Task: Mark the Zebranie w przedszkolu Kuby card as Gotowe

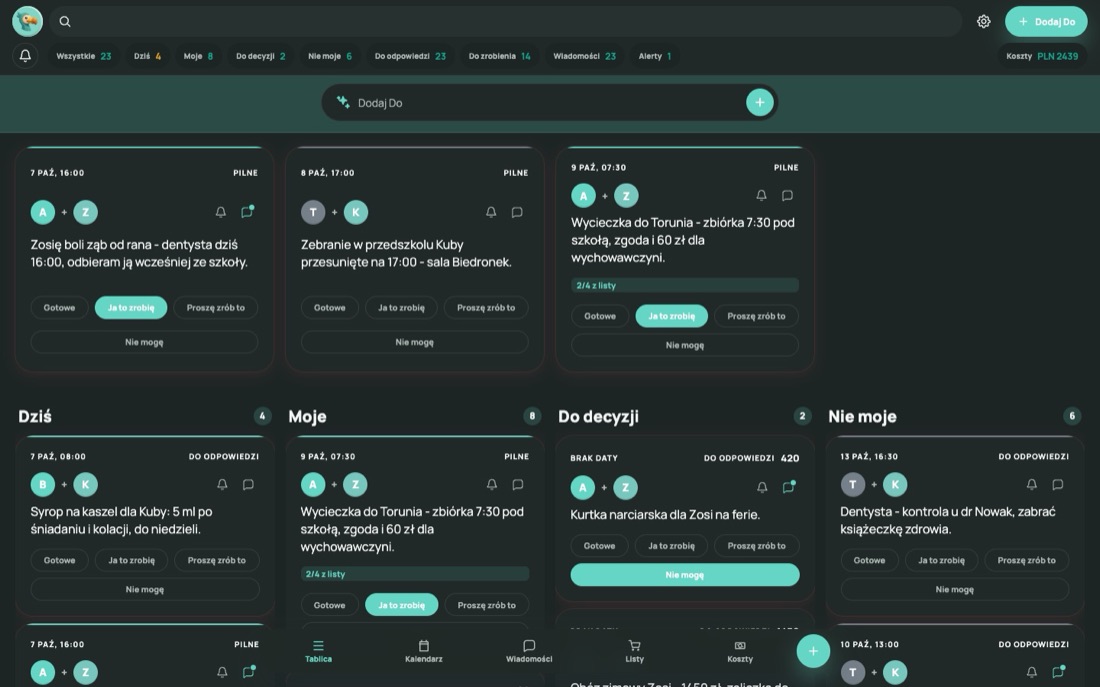Action: pos(330,307)
